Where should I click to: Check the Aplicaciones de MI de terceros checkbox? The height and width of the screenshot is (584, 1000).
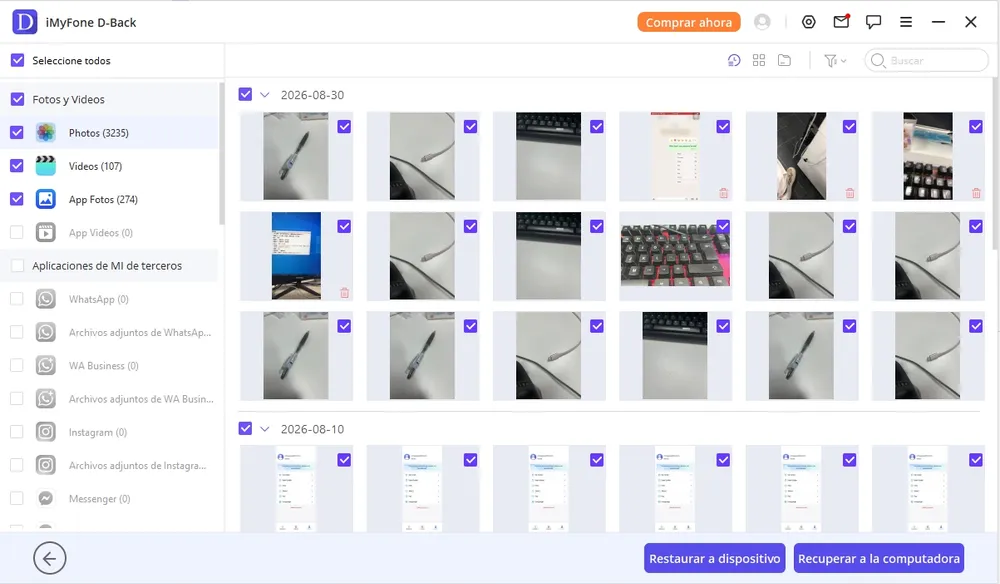[x=17, y=265]
